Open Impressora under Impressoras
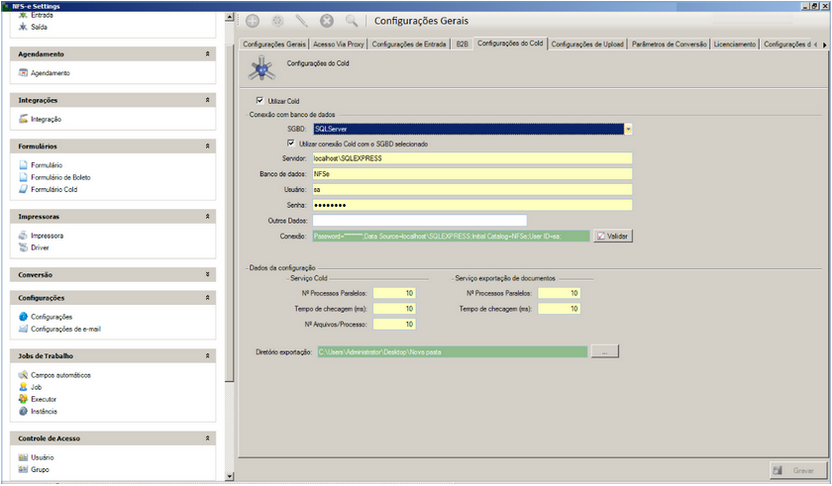The height and width of the screenshot is (486, 832). pos(47,235)
